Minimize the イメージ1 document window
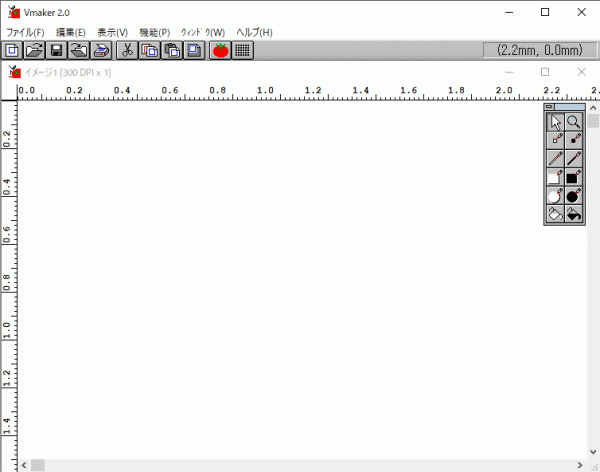 click(509, 72)
